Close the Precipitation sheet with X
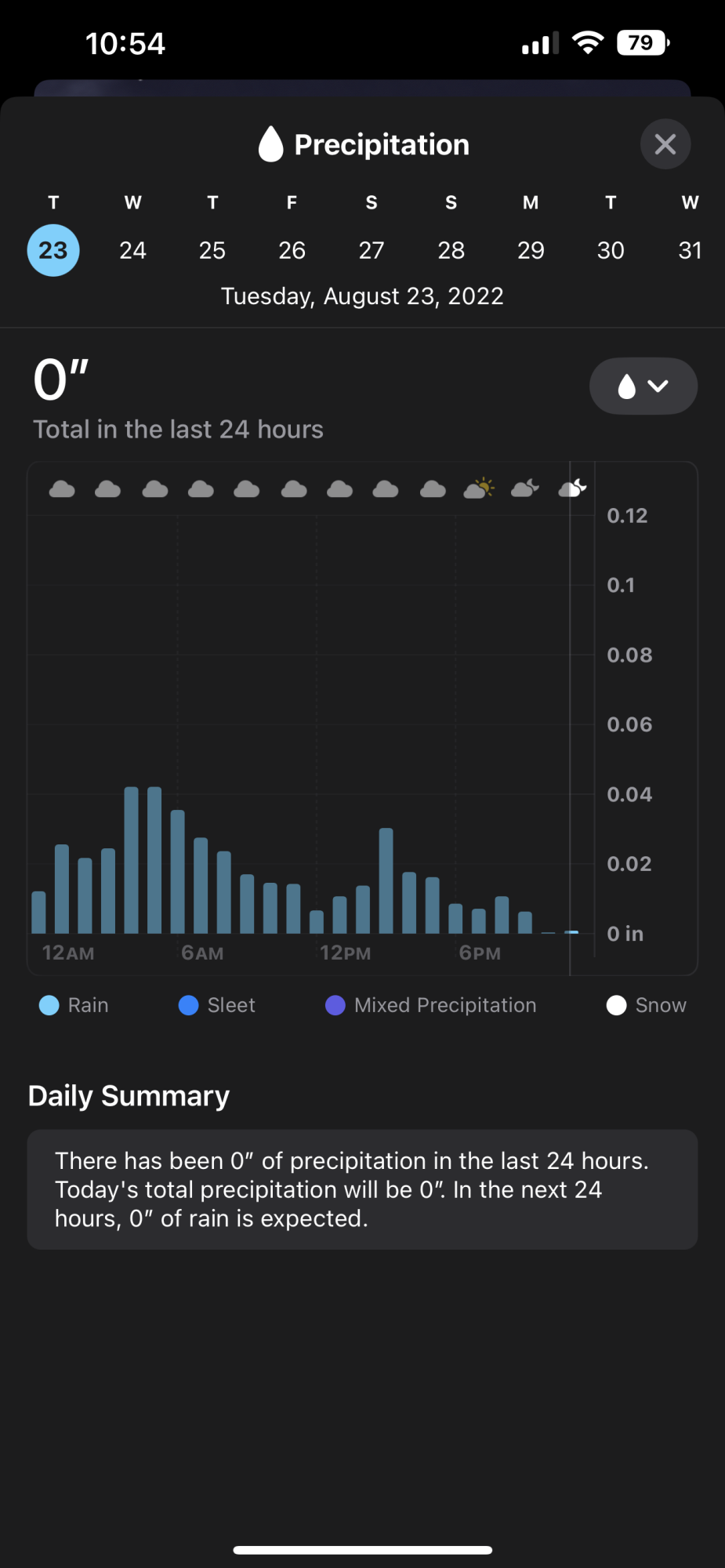This screenshot has width=725, height=1568. [665, 144]
